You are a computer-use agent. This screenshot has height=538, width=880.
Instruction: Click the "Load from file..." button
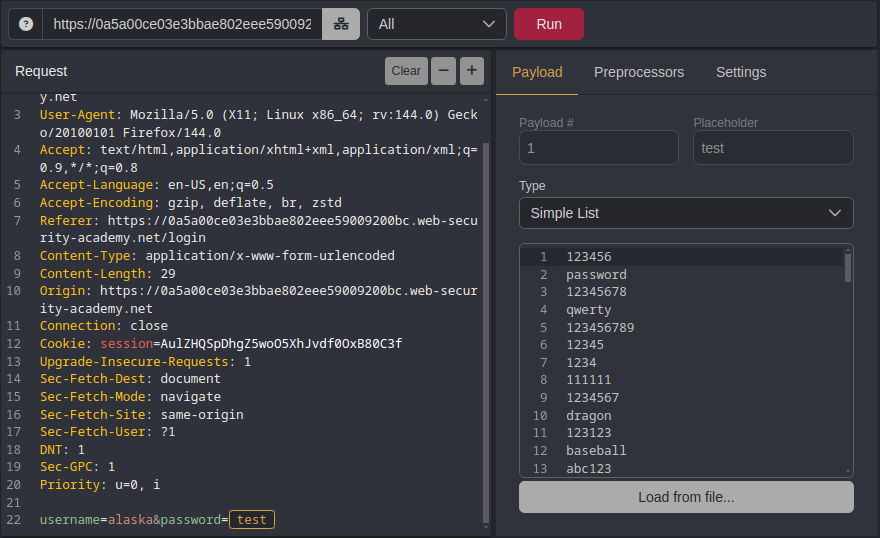pos(685,497)
